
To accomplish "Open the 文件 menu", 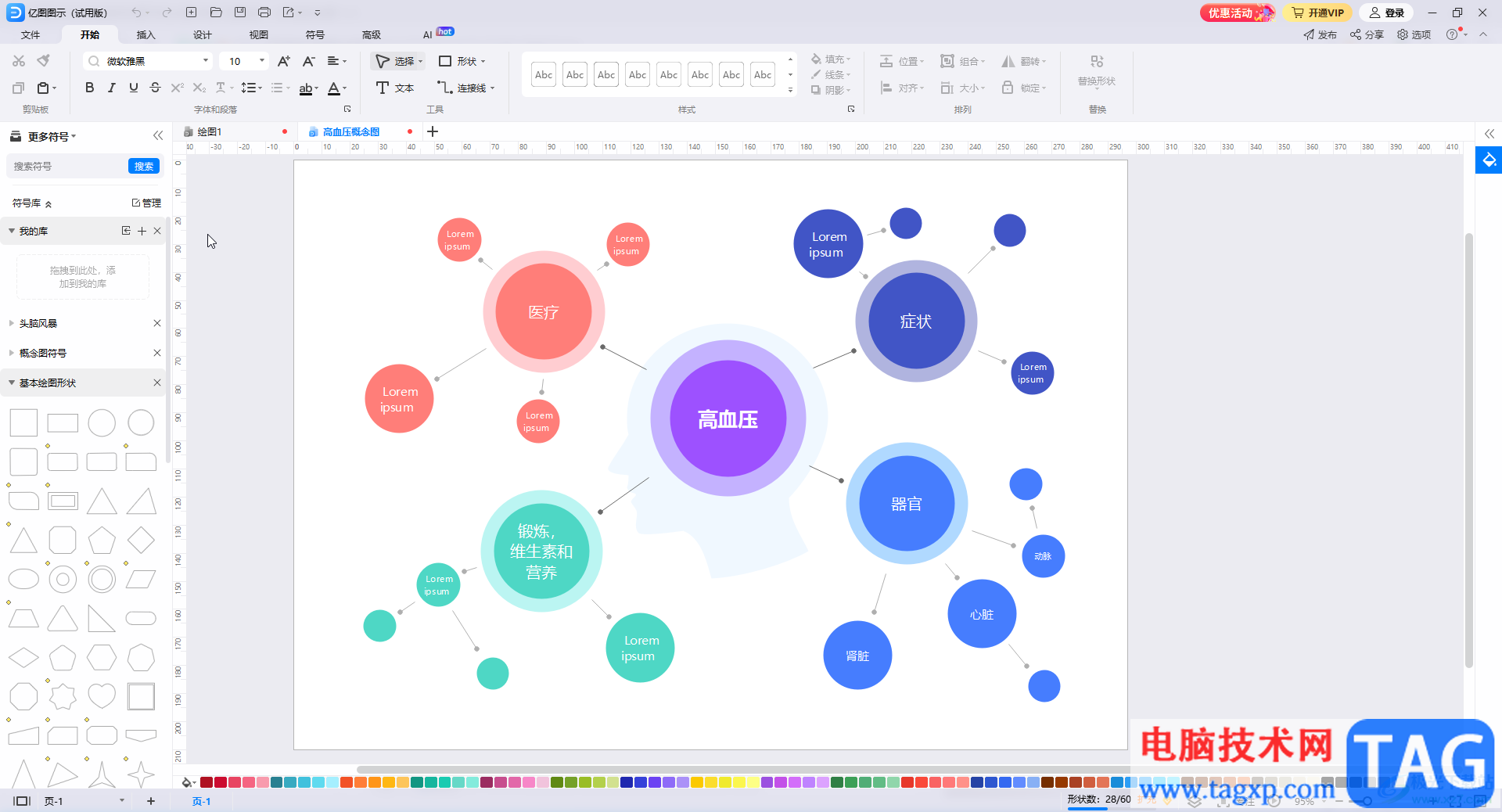I will click(31, 34).
